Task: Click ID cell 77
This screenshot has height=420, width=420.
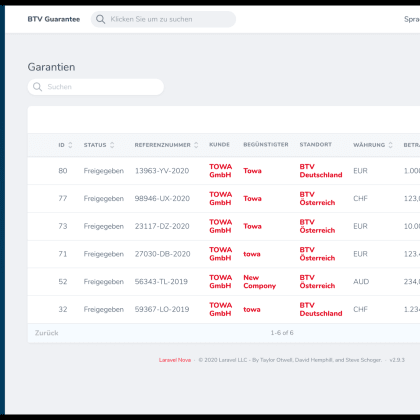Action: pos(63,199)
